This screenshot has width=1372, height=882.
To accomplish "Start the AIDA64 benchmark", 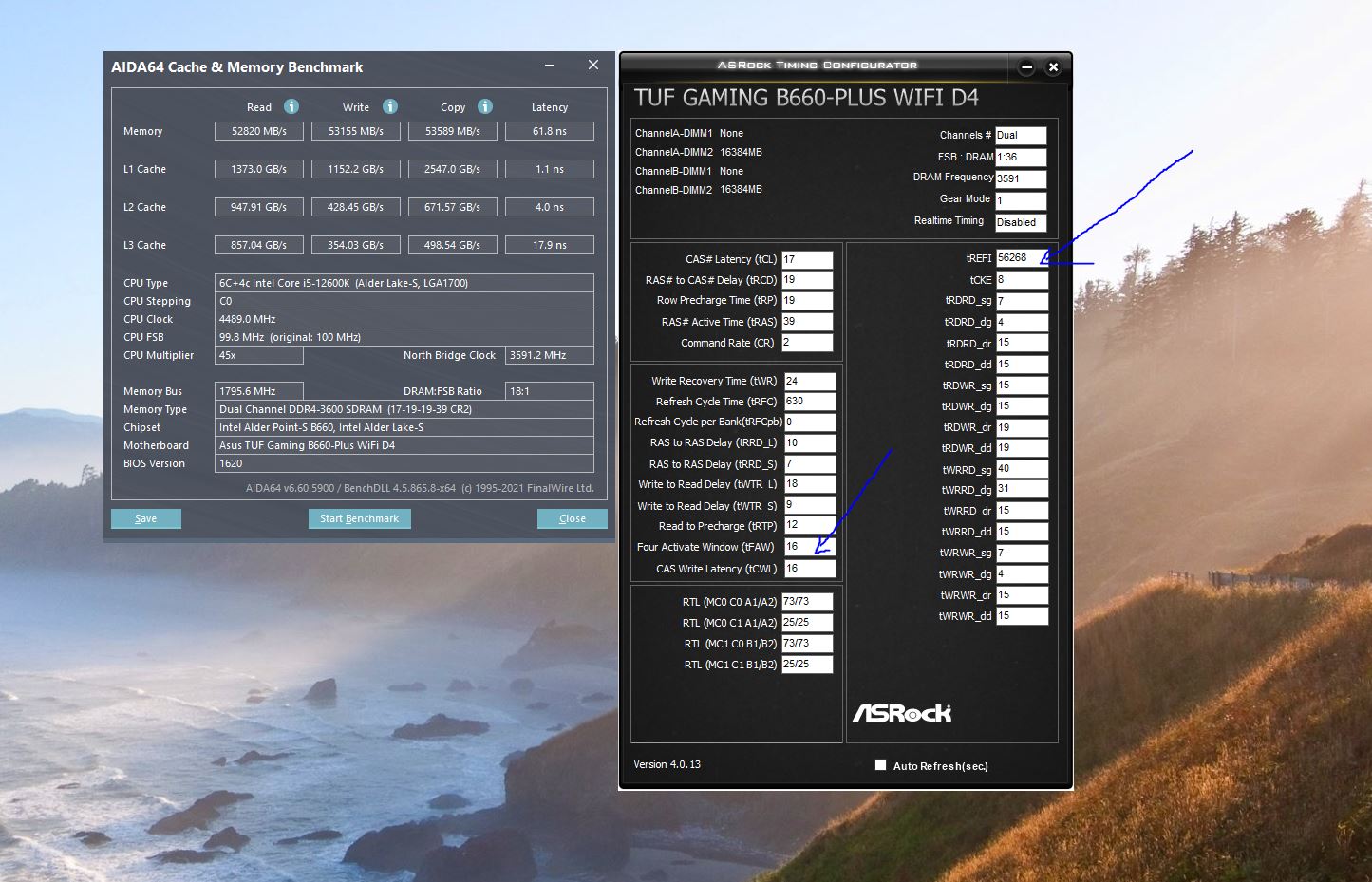I will 359,518.
